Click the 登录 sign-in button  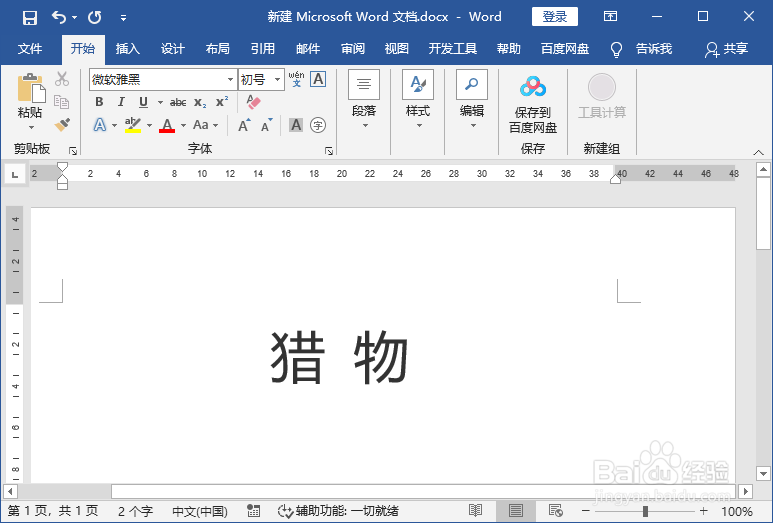click(x=555, y=17)
